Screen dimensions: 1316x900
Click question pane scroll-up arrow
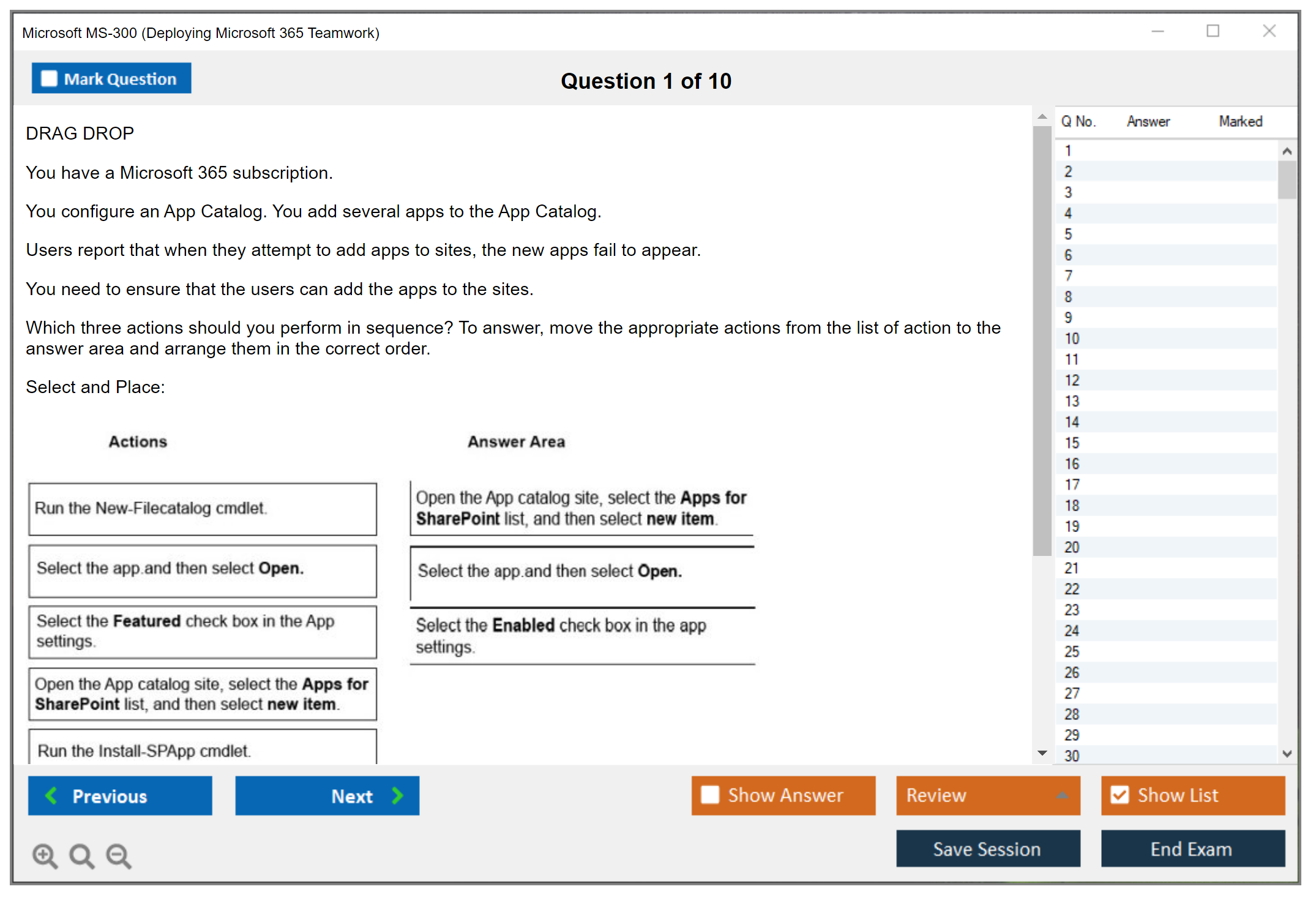[1042, 116]
